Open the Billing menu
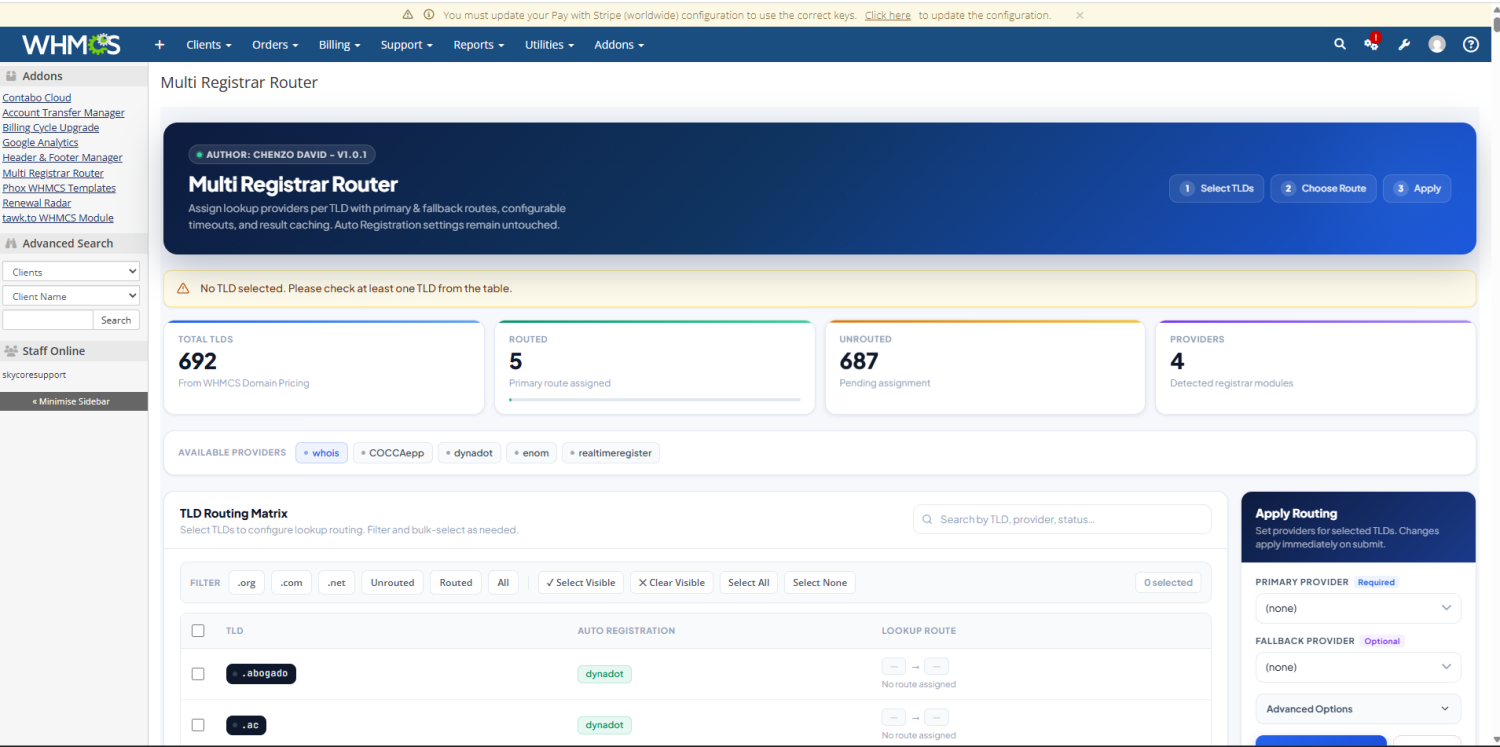The height and width of the screenshot is (747, 1500). coord(340,45)
